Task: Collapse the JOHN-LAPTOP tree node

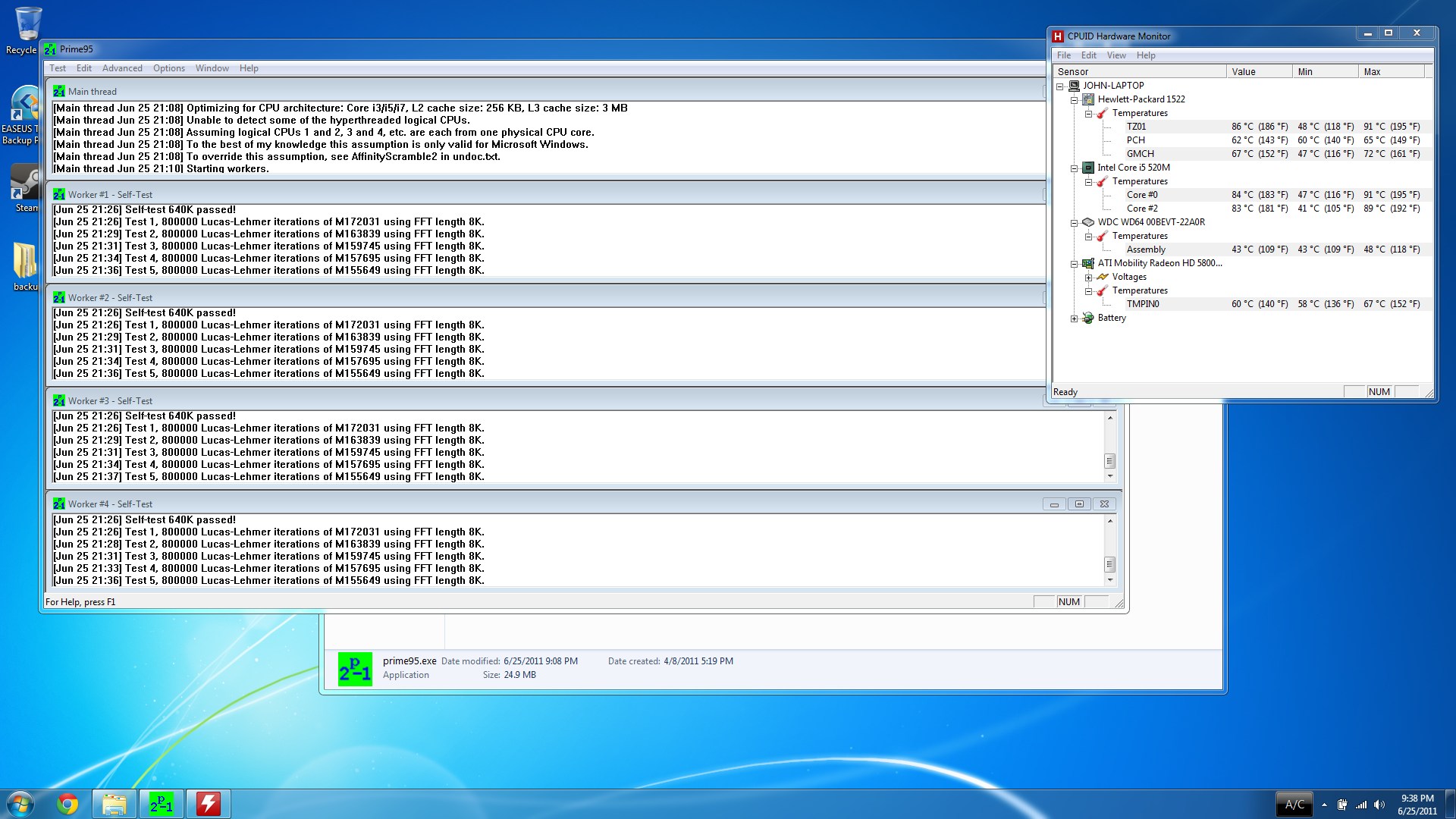Action: coord(1060,86)
